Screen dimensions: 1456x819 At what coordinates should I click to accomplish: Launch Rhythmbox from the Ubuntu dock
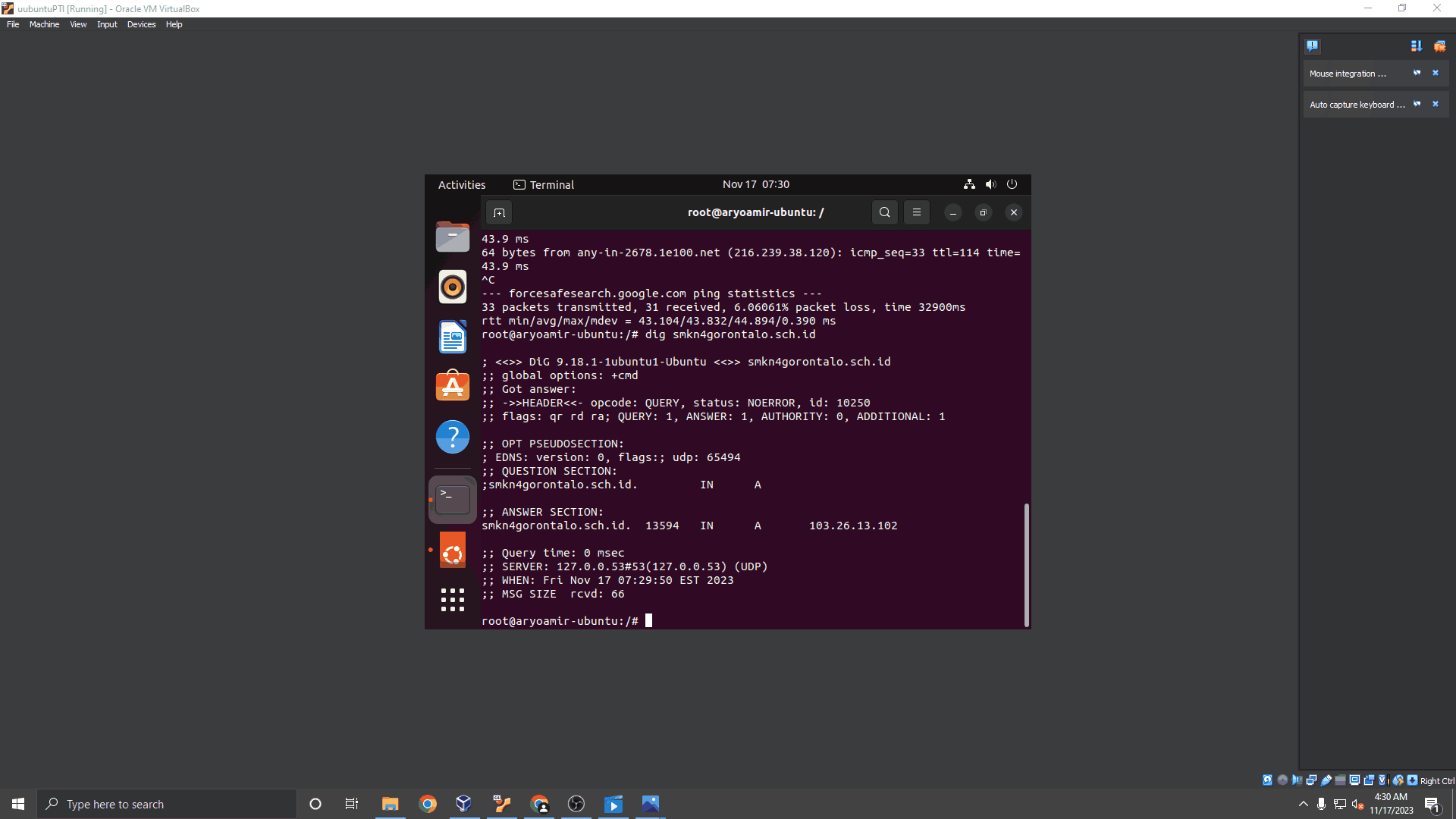453,287
